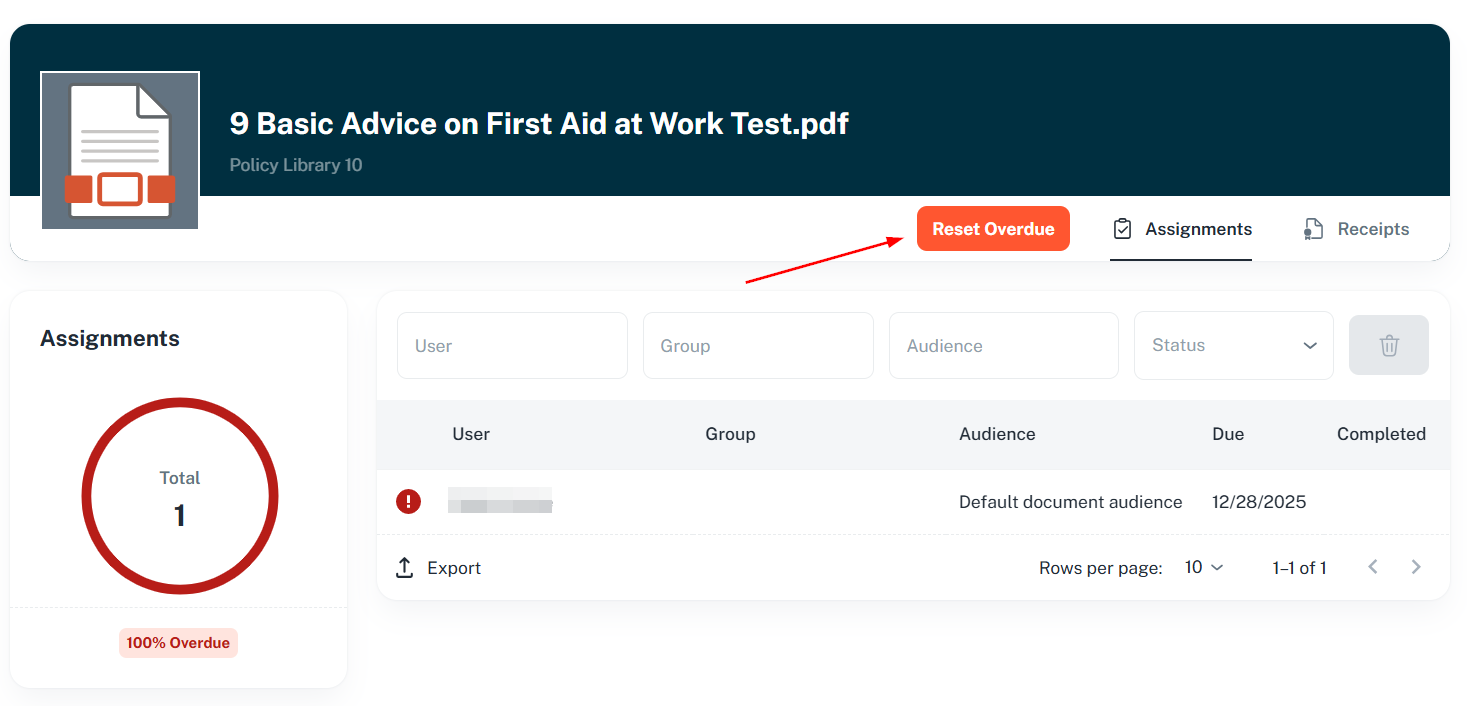Click the red overdue alert icon
The image size is (1467, 706).
coord(408,501)
